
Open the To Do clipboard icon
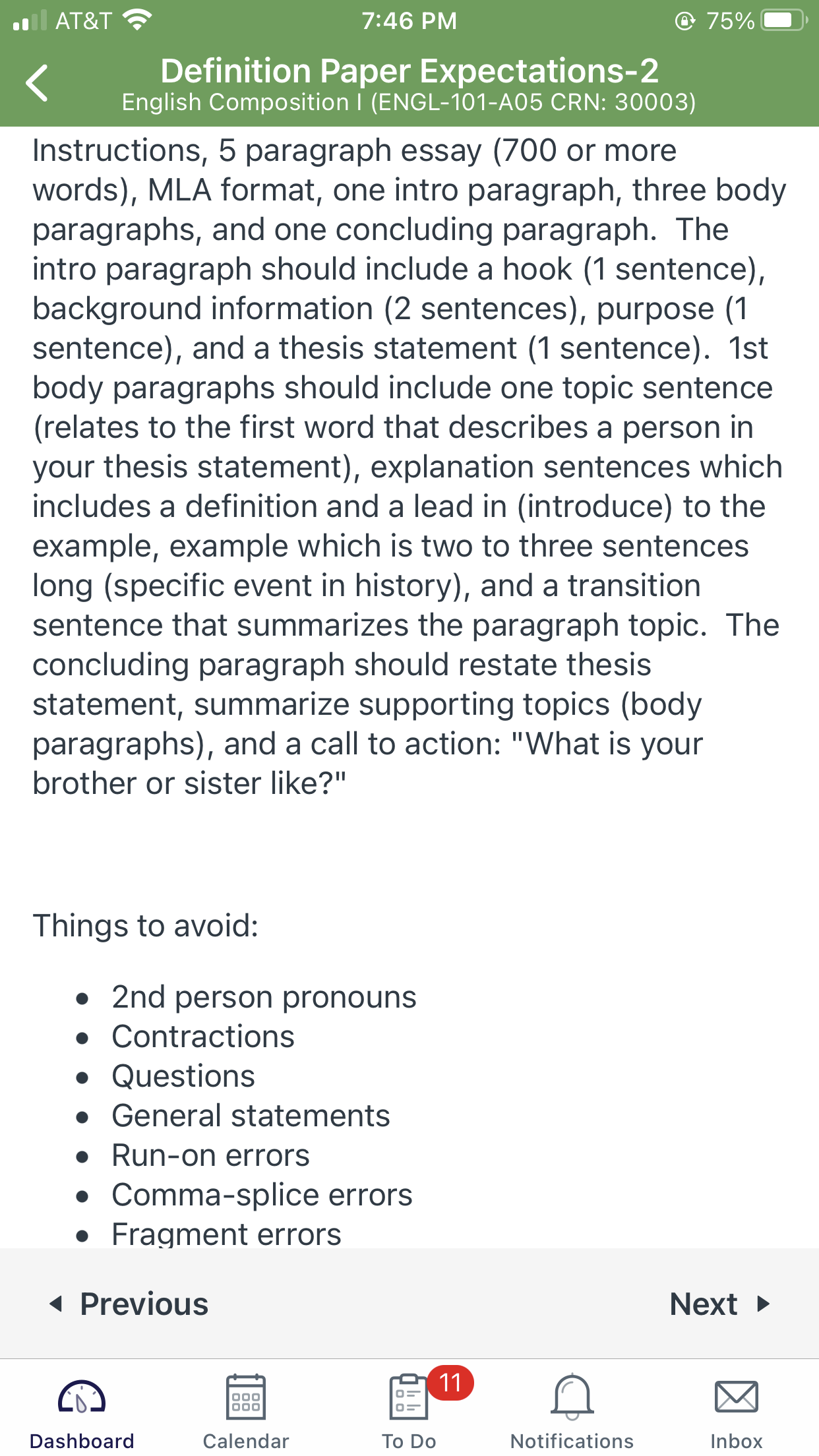coord(409,1397)
